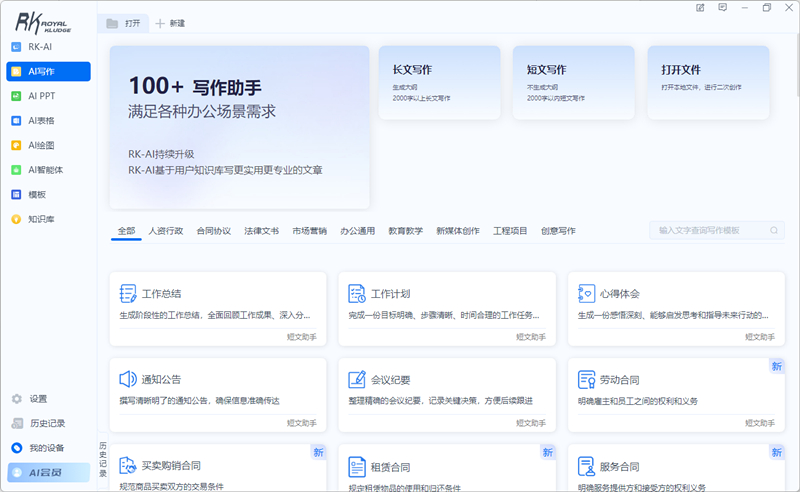Select the 法律文书 tab
800x492 pixels.
click(262, 231)
